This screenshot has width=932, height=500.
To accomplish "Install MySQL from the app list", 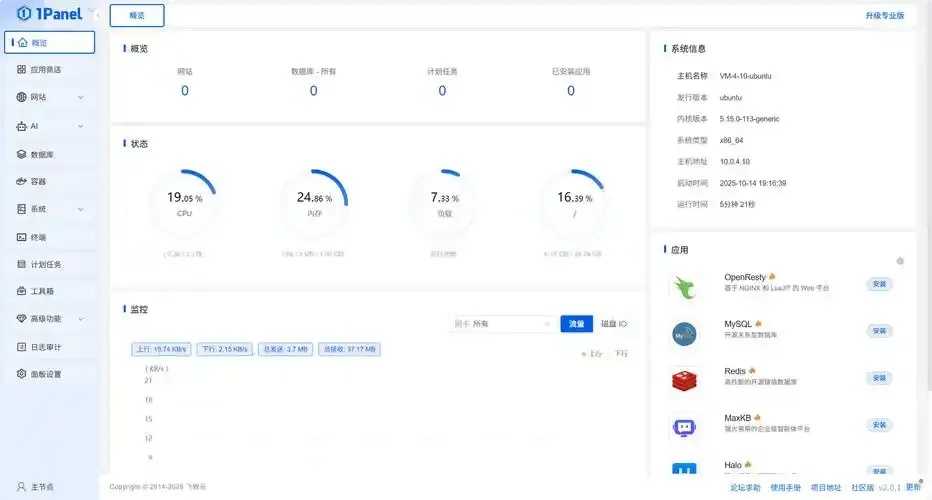I will pos(879,331).
